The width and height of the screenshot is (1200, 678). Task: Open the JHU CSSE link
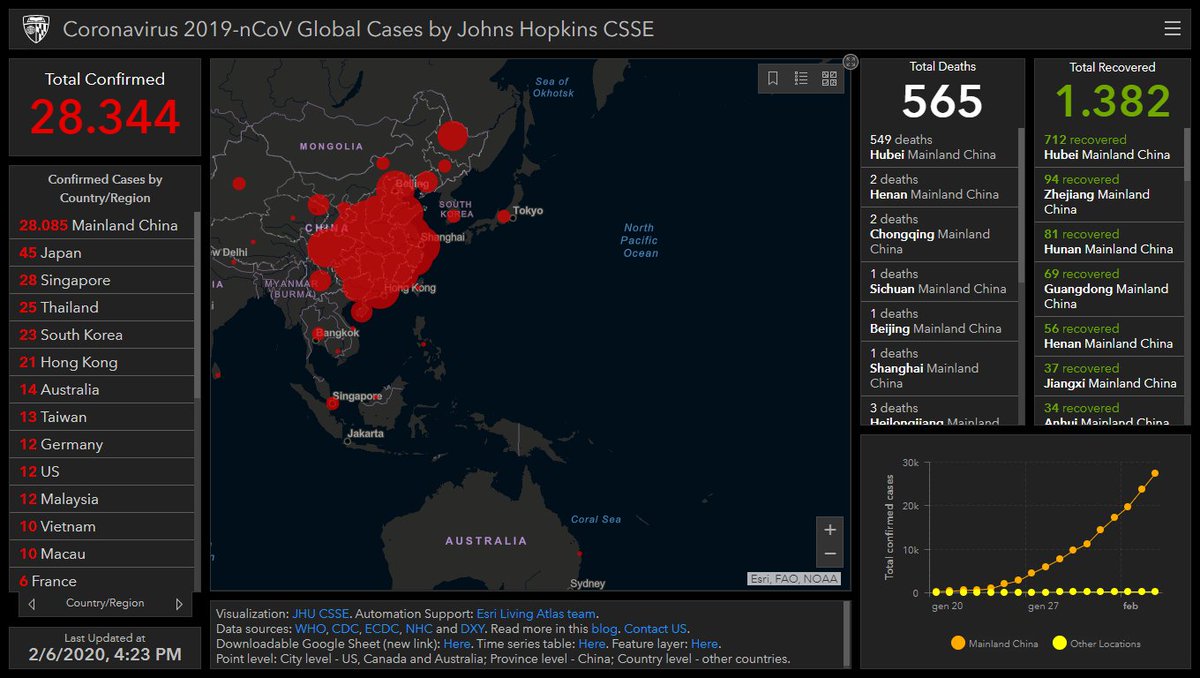(x=320, y=613)
